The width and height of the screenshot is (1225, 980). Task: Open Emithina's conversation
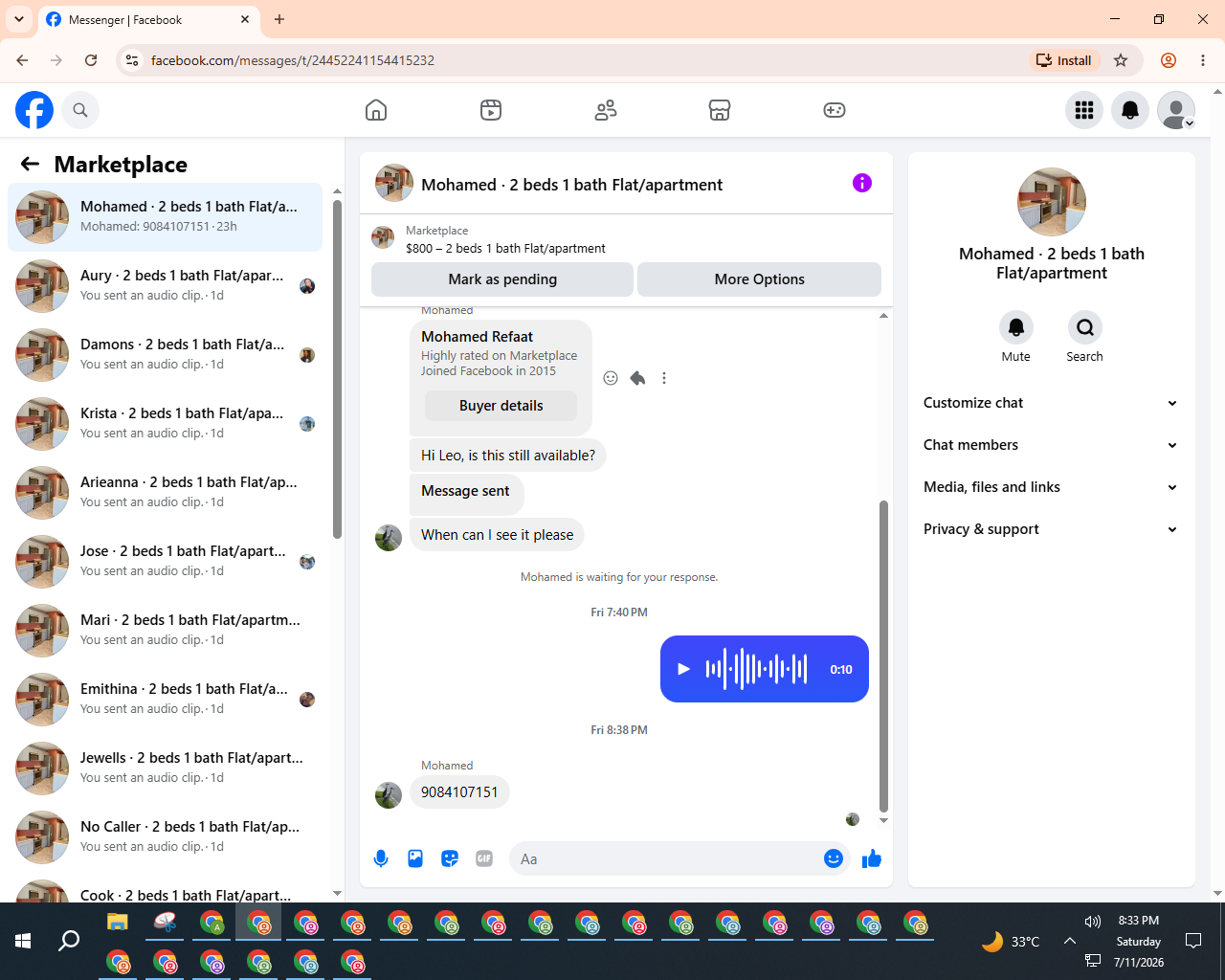[x=165, y=700]
